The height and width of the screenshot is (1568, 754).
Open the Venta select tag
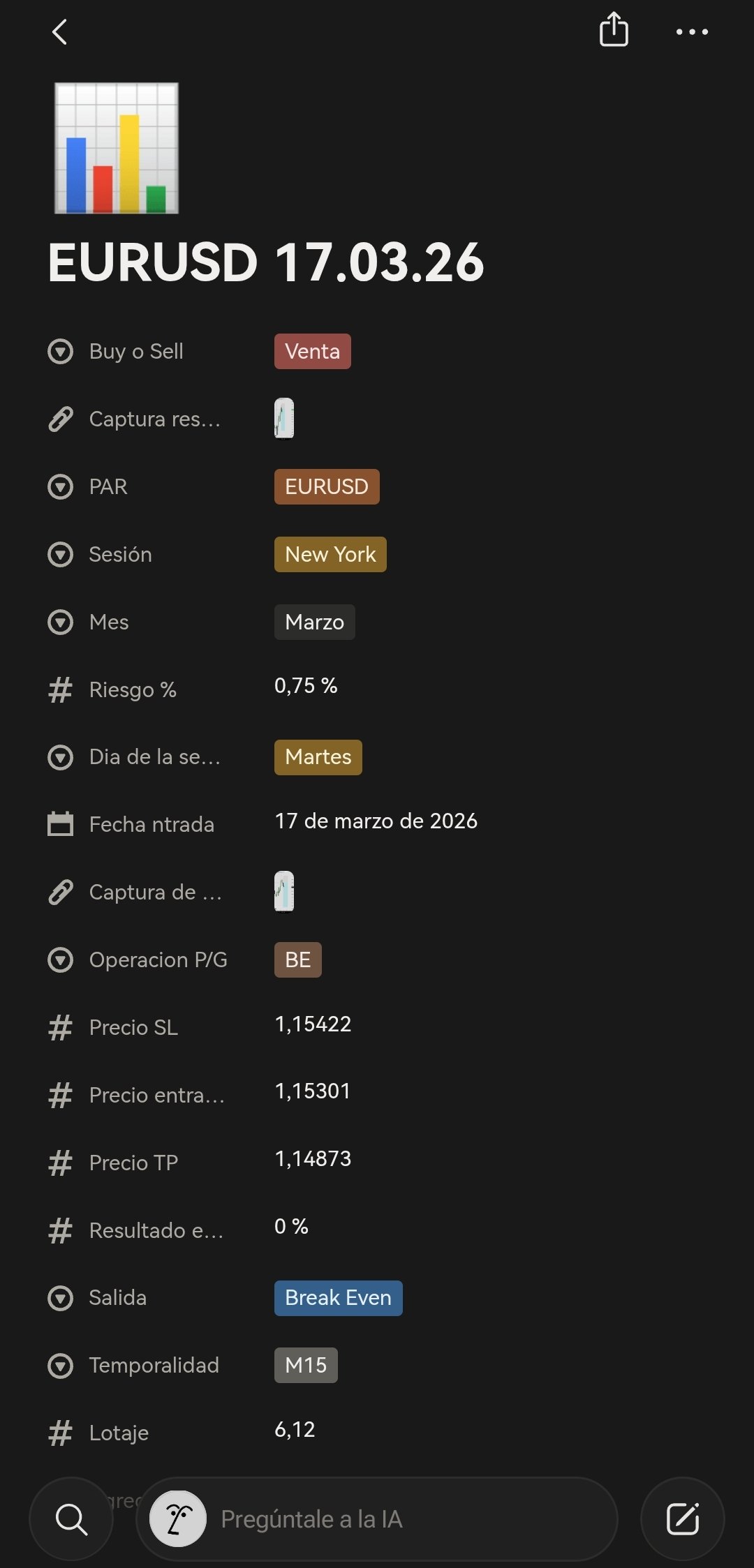[x=312, y=352]
